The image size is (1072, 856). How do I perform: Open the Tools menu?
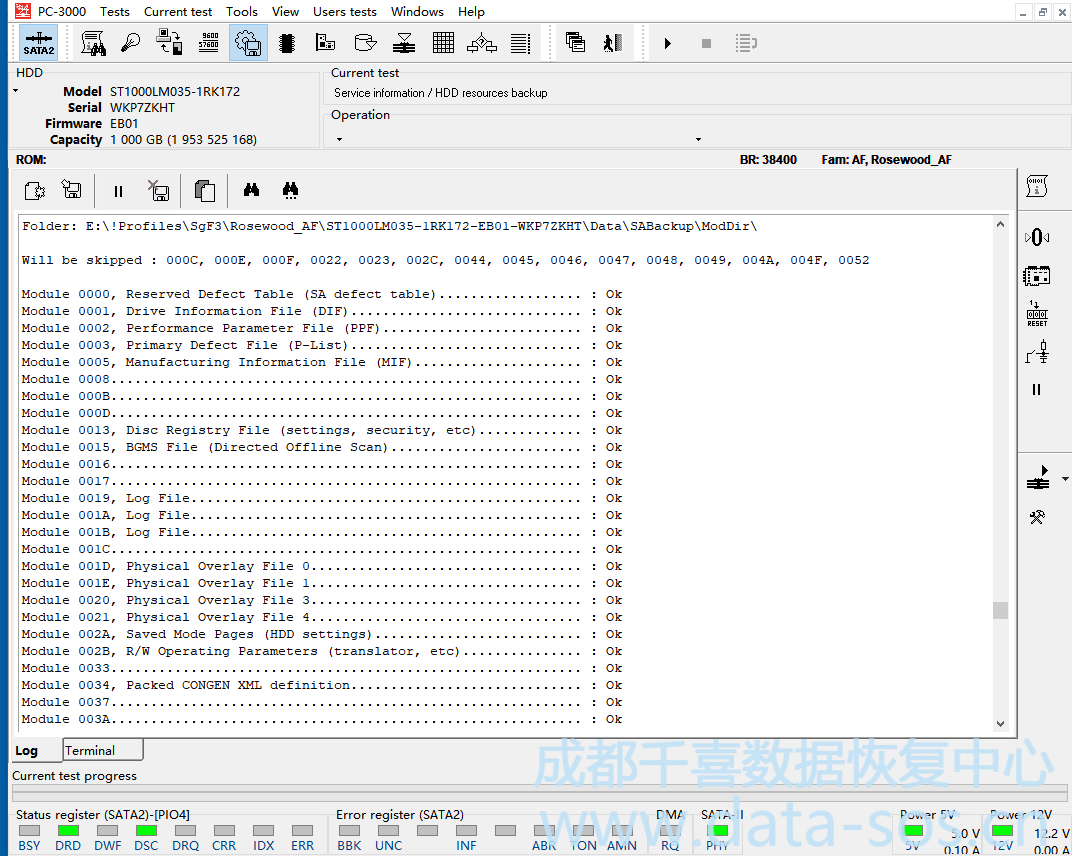coord(242,12)
